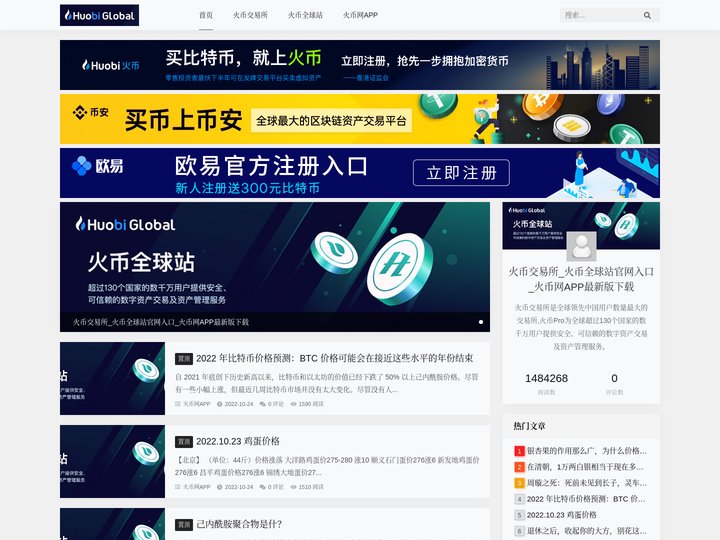Open hot article 银杏果的作用那么广
The width and height of the screenshot is (720, 540).
pyautogui.click(x=586, y=451)
